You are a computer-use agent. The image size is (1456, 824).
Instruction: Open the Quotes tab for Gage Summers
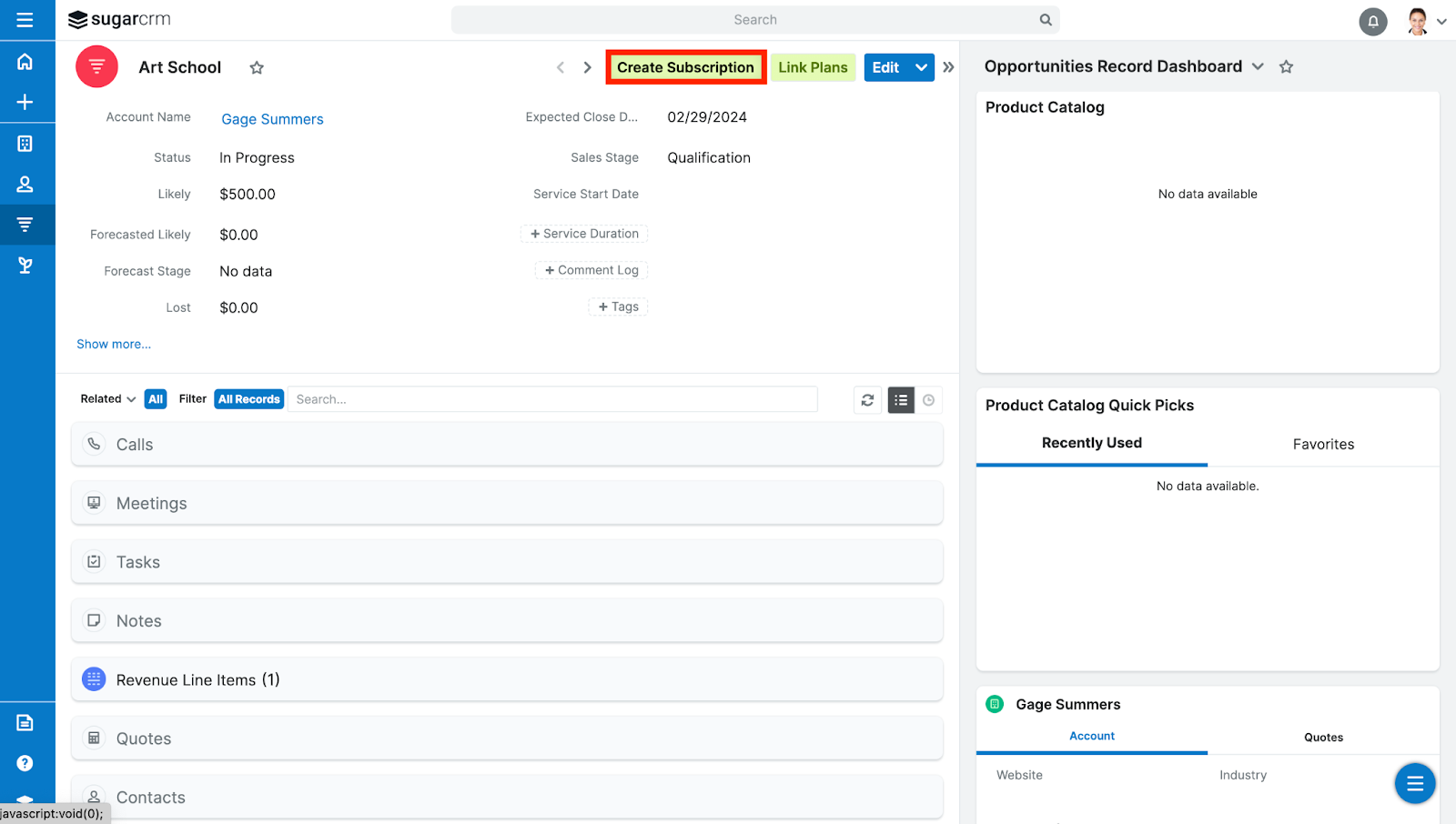point(1323,737)
